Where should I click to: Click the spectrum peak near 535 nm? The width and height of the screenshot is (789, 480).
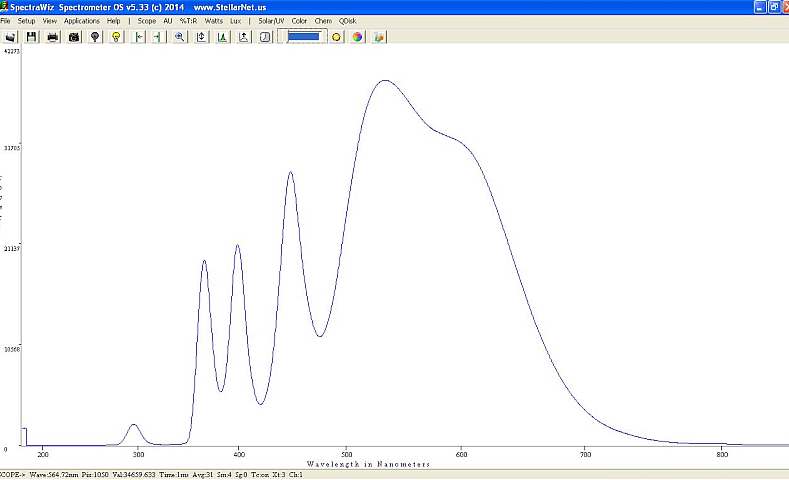click(x=385, y=81)
